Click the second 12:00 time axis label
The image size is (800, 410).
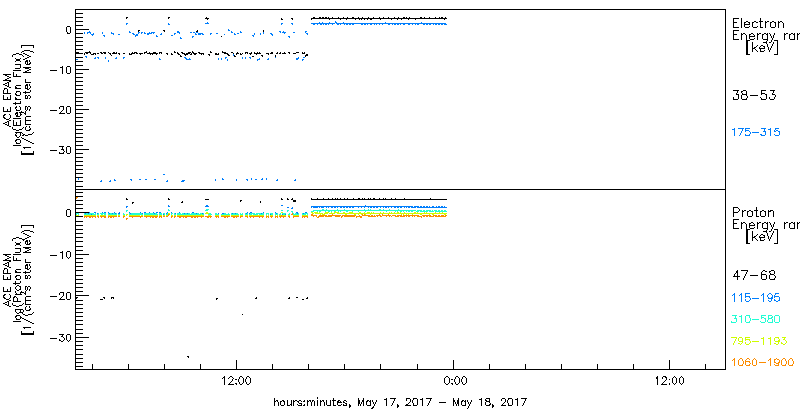tap(669, 380)
